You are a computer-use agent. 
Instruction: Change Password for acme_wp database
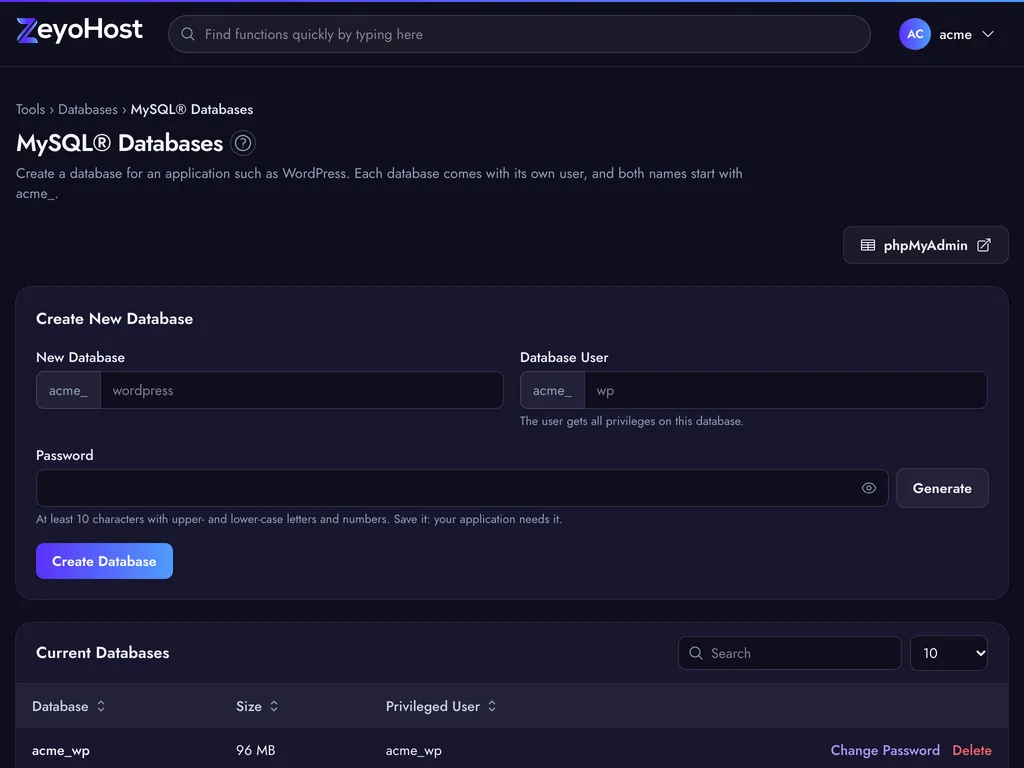pos(885,750)
